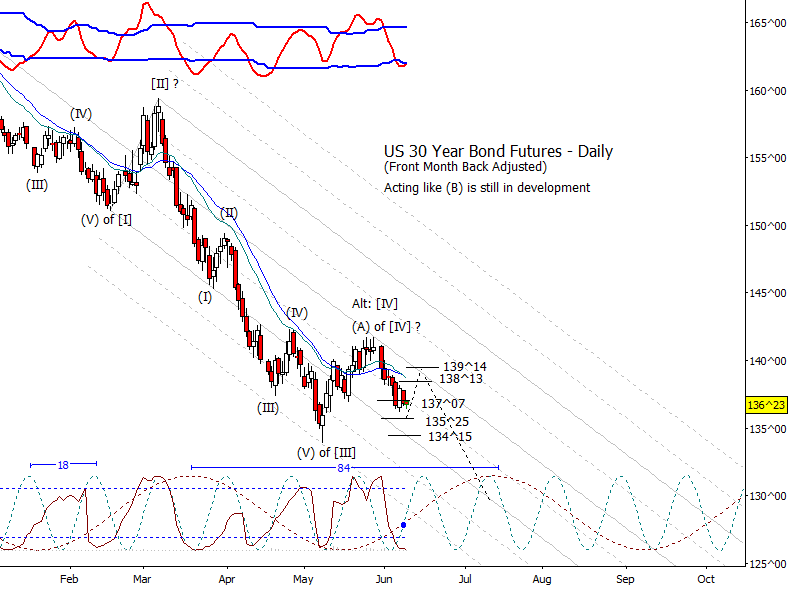Click the '(A) of [IV] ?' annotation
Image resolution: width=802 pixels, height=603 pixels.
click(386, 327)
